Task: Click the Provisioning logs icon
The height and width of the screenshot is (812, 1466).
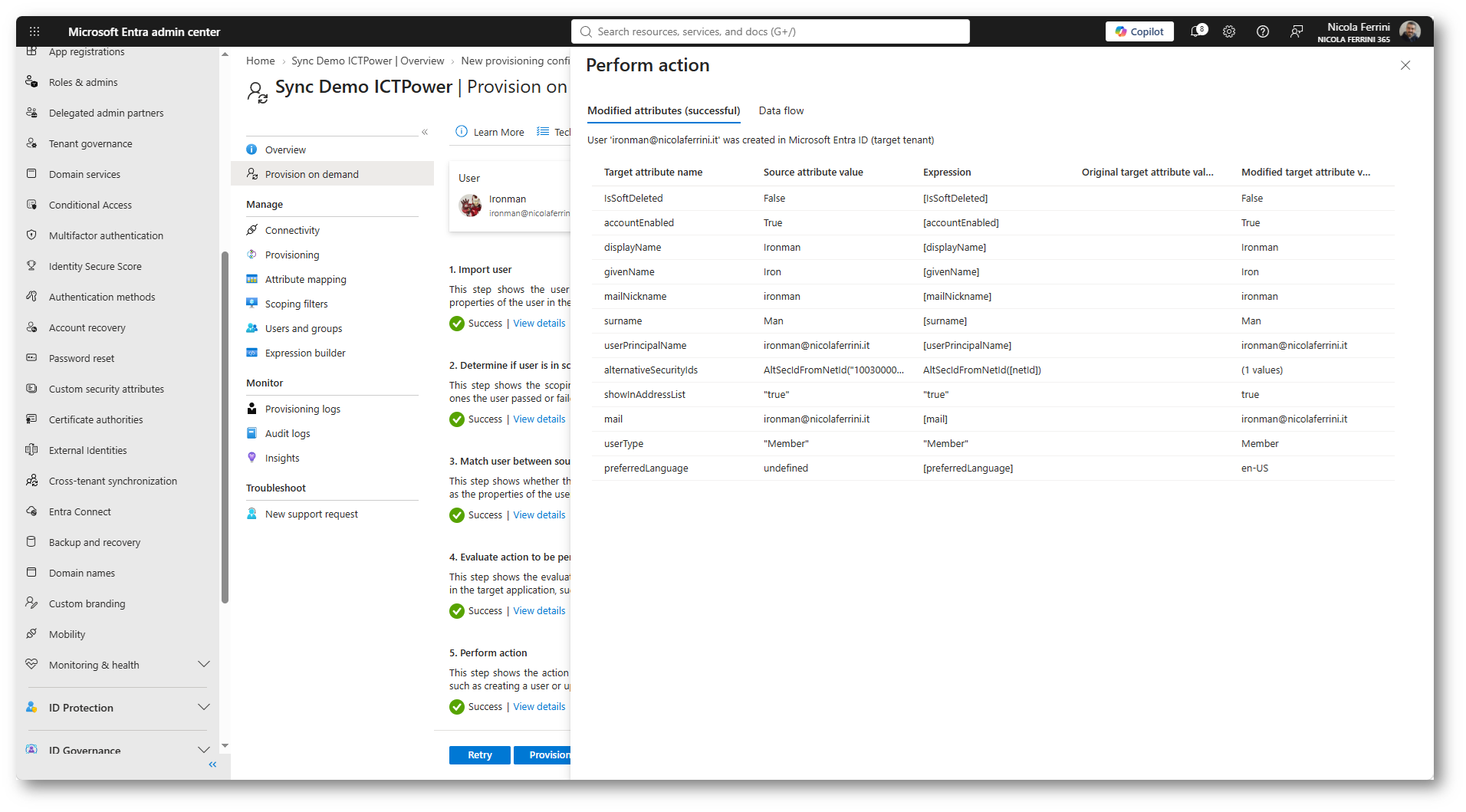Action: click(x=251, y=409)
